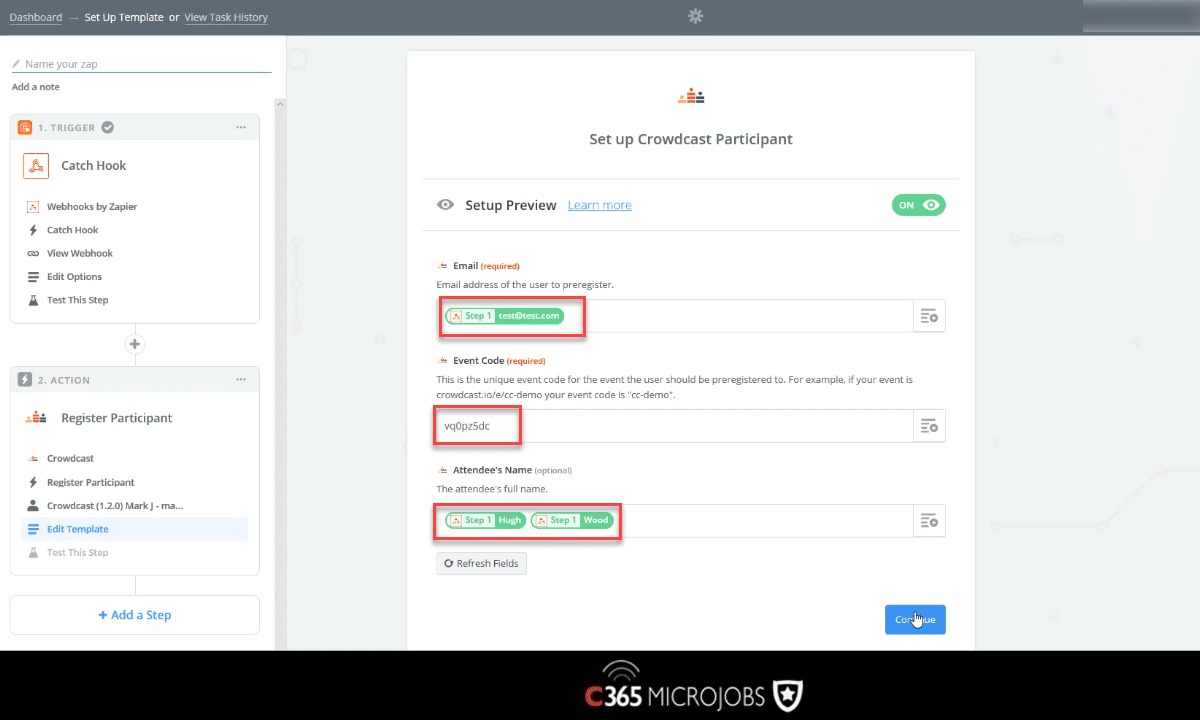Click the Zapier gear logo in top bar
This screenshot has height=720, width=1200.
point(696,16)
